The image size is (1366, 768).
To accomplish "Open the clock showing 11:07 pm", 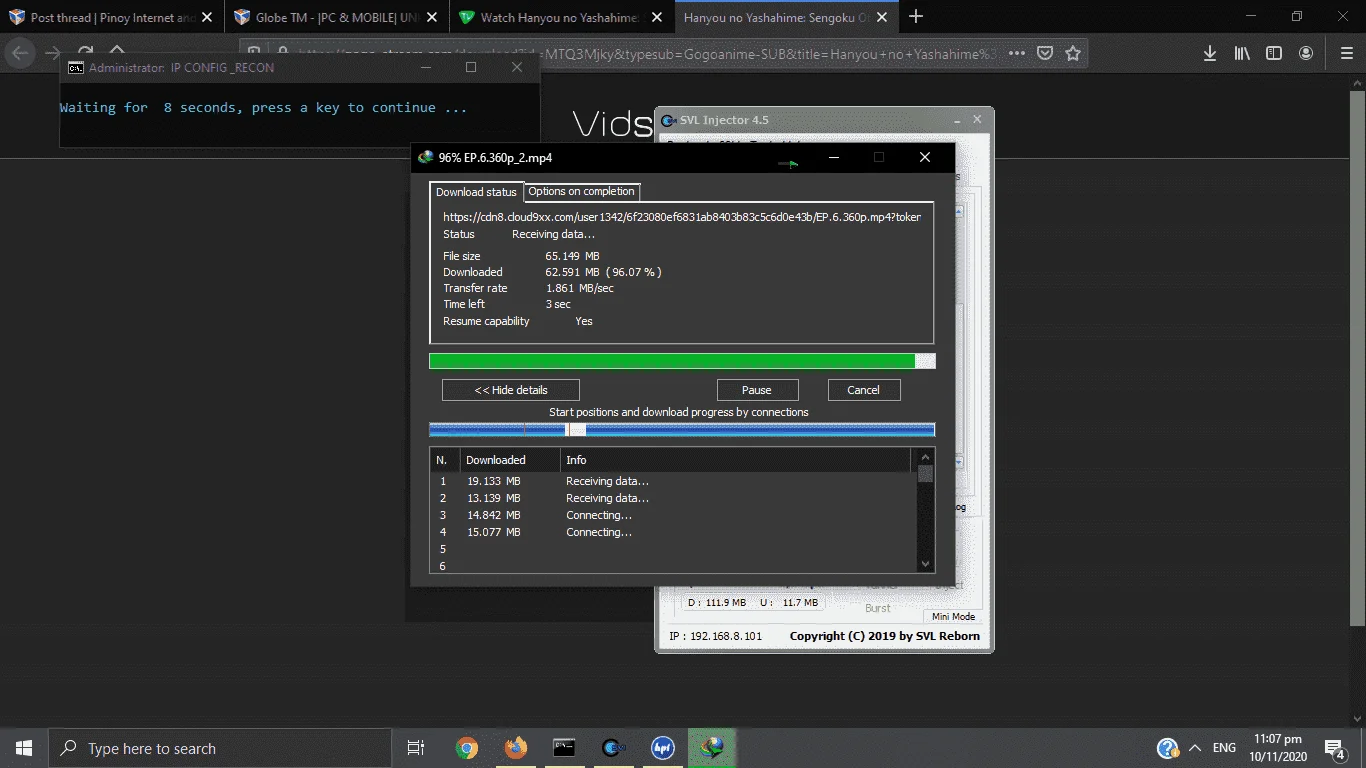I will pos(1277,748).
